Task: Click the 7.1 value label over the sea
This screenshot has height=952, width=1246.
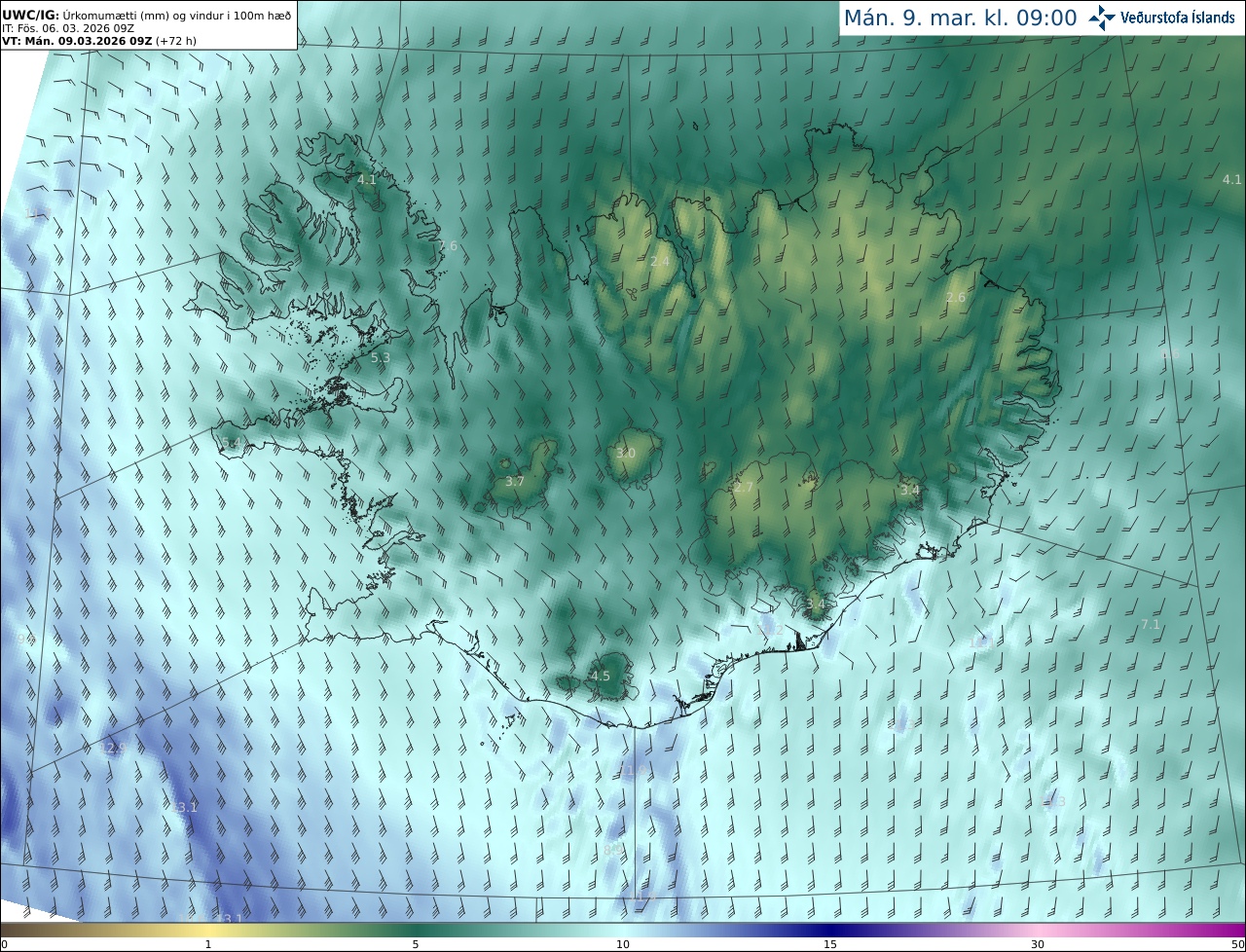Action: point(1151,625)
